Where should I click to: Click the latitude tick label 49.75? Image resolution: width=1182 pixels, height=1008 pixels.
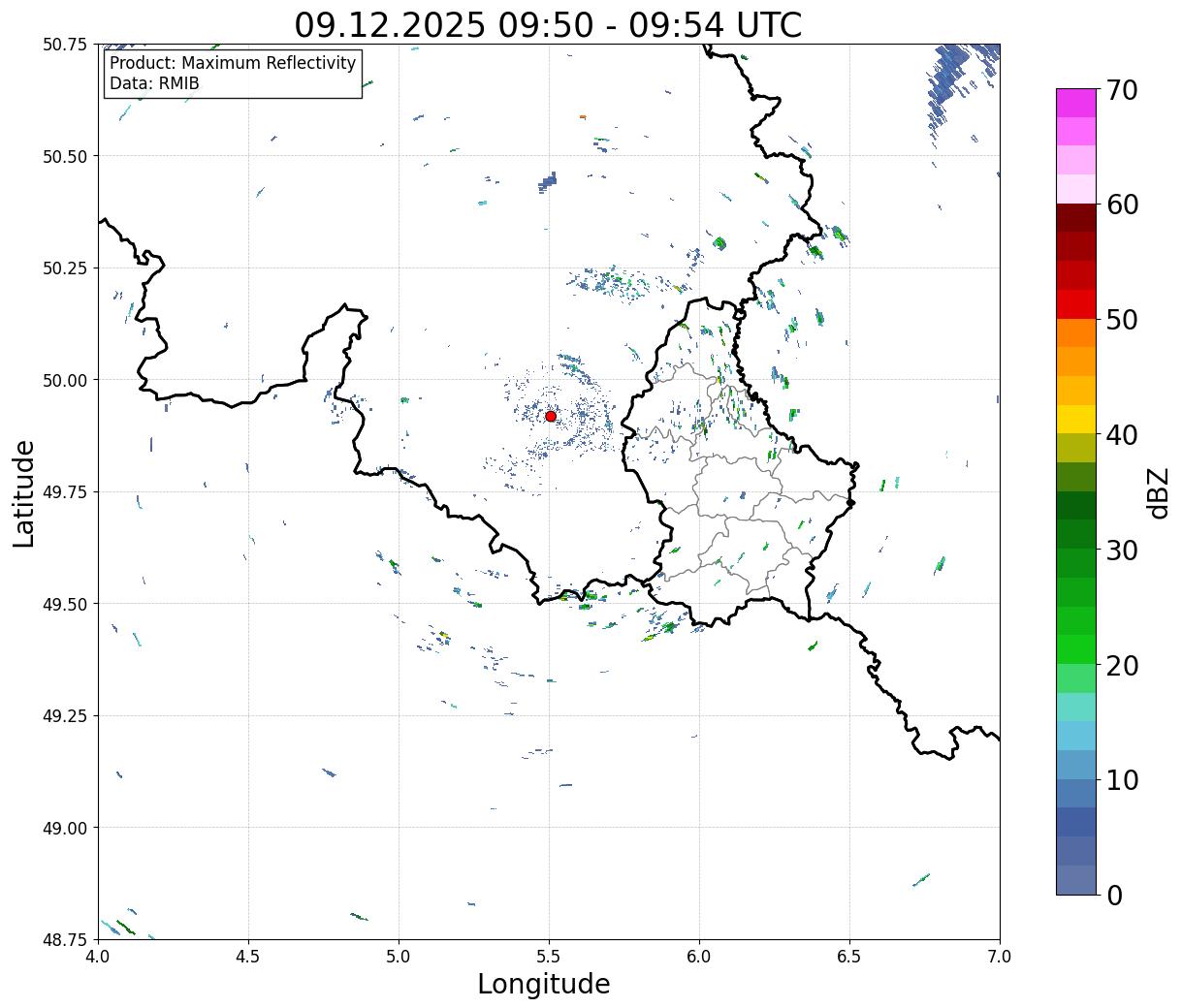(65, 492)
